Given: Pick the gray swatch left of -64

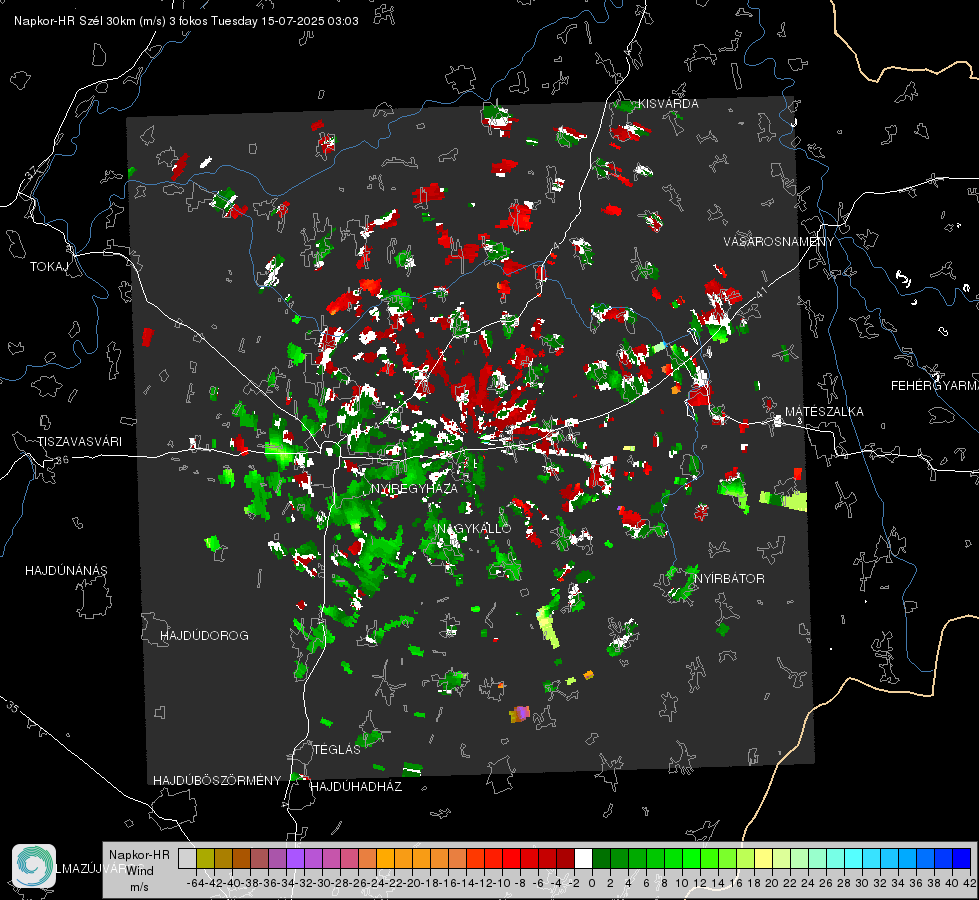Looking at the screenshot, I should (x=187, y=859).
